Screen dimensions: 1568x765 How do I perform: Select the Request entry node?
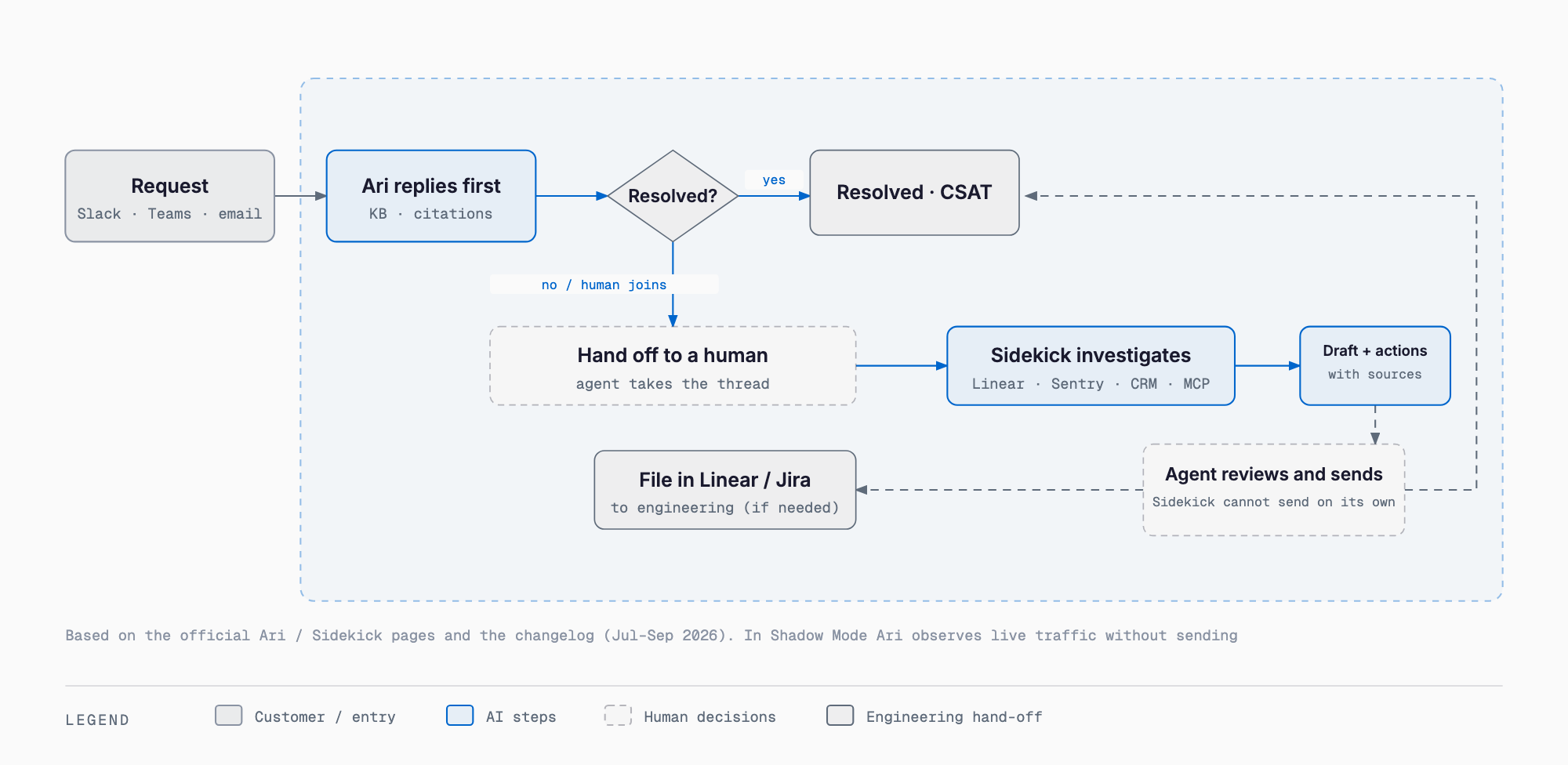pyautogui.click(x=169, y=196)
